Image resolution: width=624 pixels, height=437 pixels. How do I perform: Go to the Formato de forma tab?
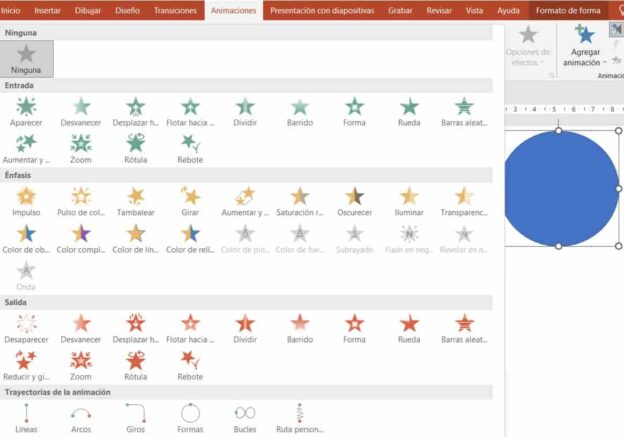click(x=568, y=10)
